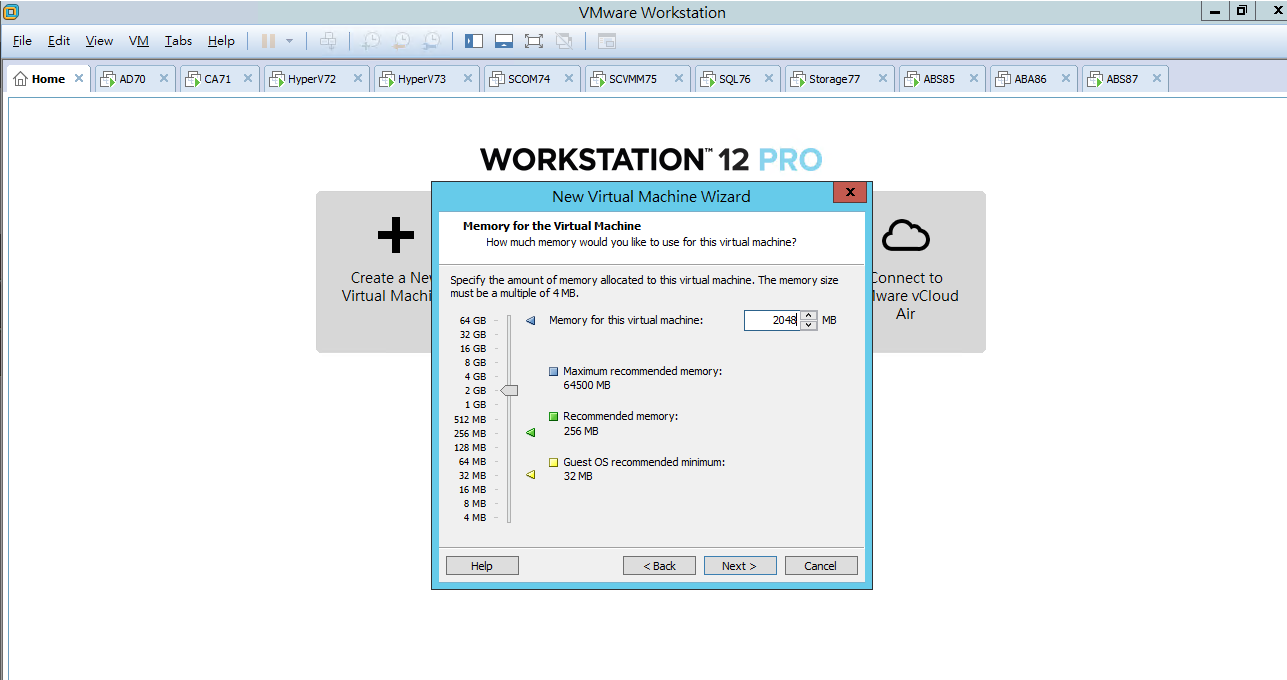This screenshot has height=680, width=1287.
Task: Click the 64500 MB maximum recommended value
Action: point(587,385)
